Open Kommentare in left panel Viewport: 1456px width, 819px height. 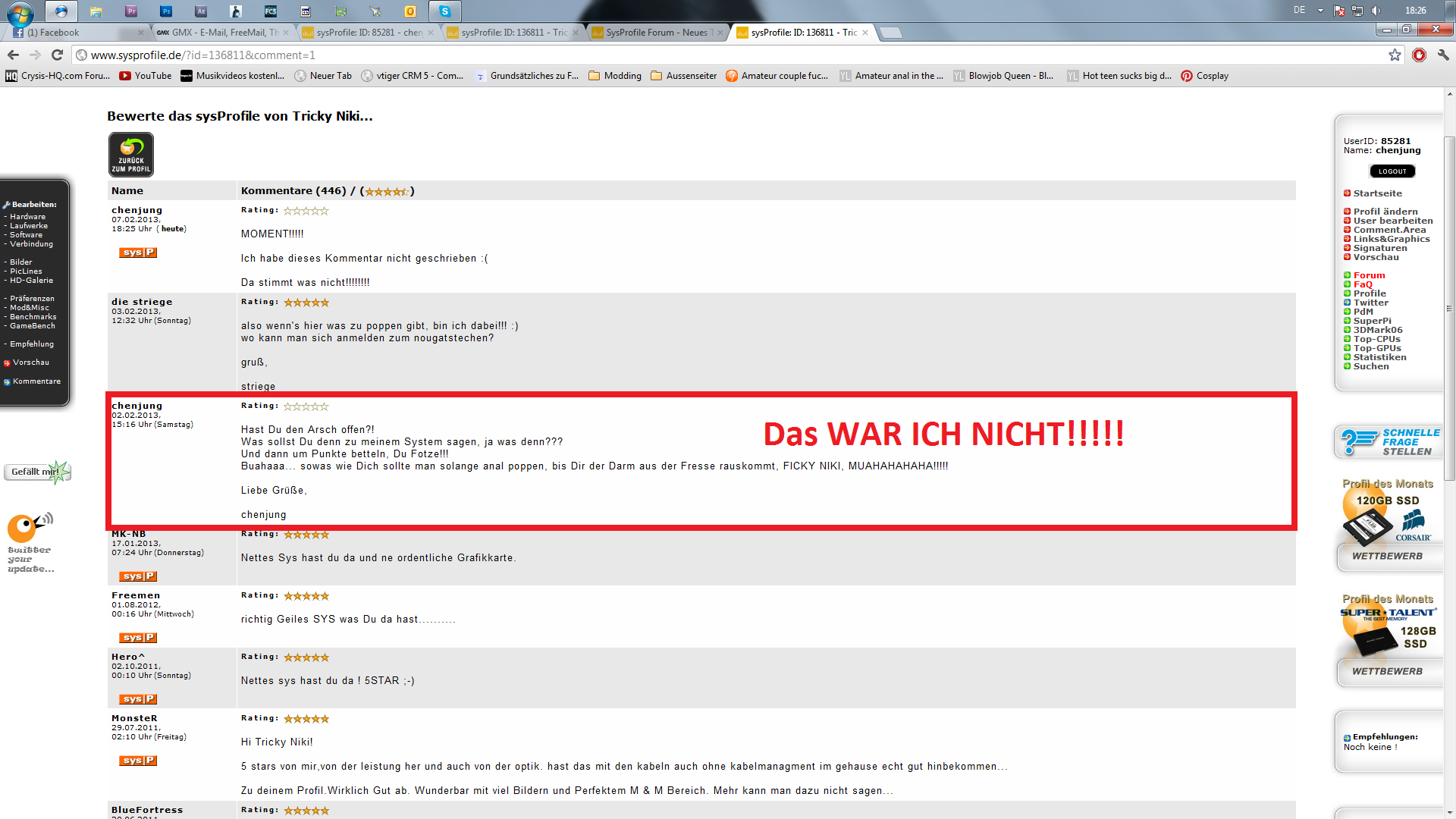[x=36, y=381]
